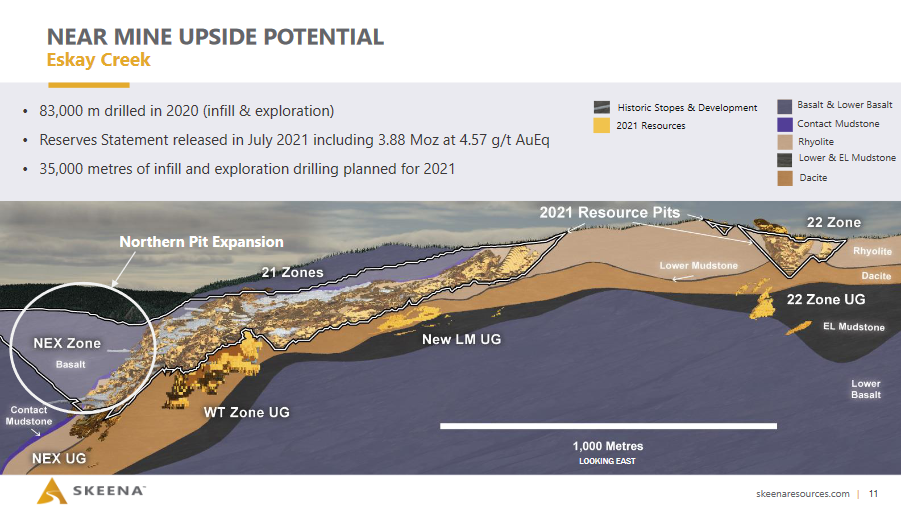Click the 'Contact Mudstone' map label
Image resolution: width=901 pixels, height=506 pixels.
click(x=29, y=415)
